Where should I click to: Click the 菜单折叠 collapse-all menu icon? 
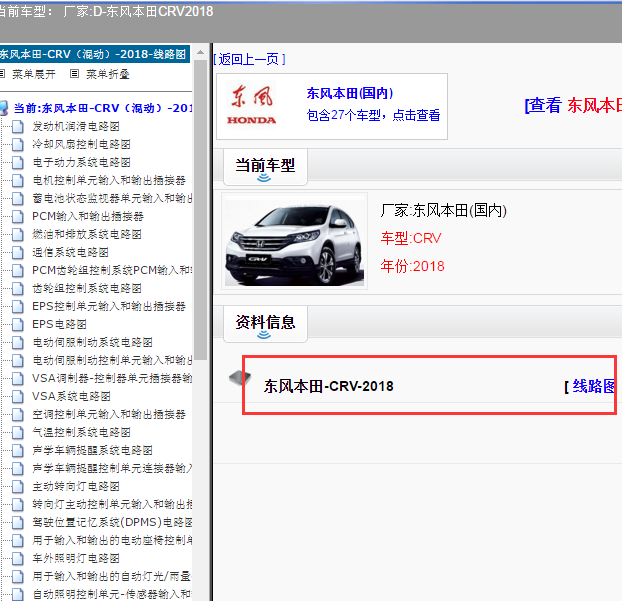pos(74,74)
